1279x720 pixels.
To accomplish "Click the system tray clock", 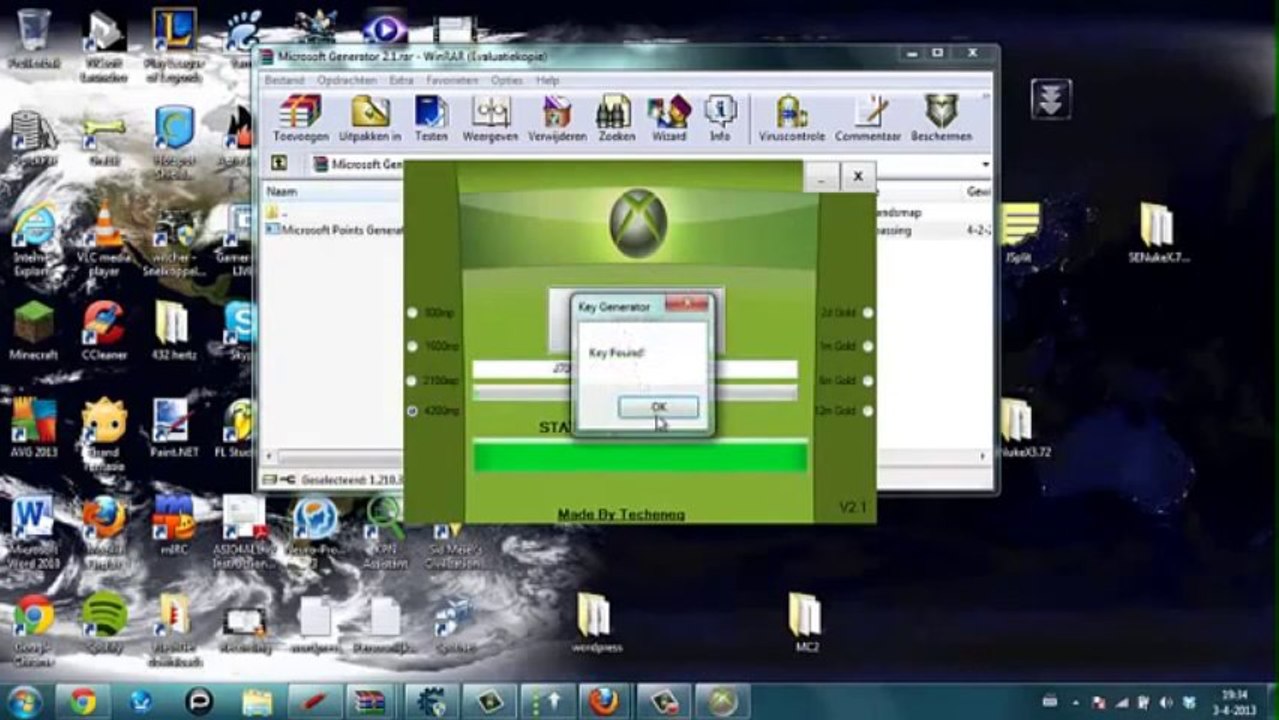I will click(1236, 702).
